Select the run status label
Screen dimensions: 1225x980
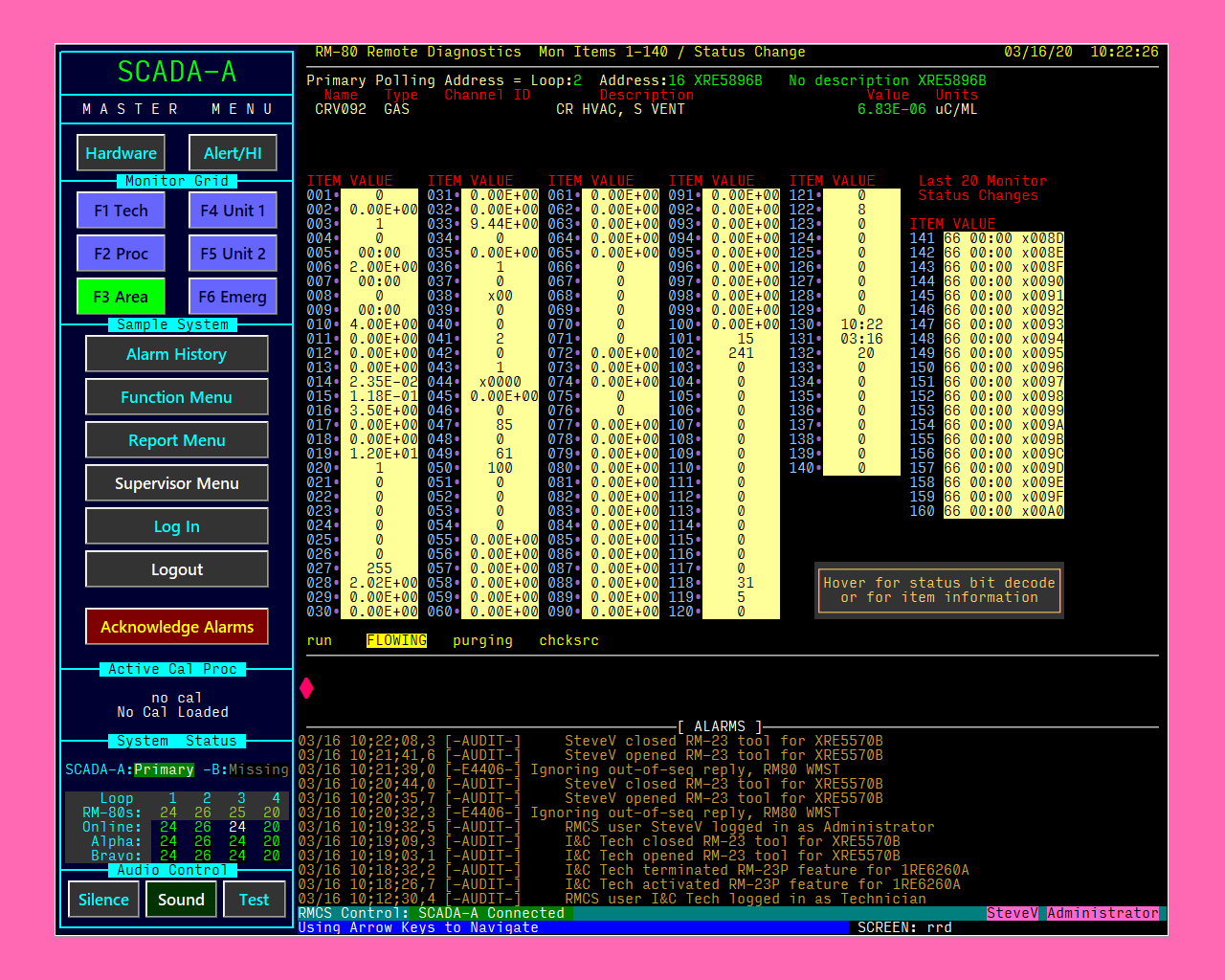(x=320, y=640)
